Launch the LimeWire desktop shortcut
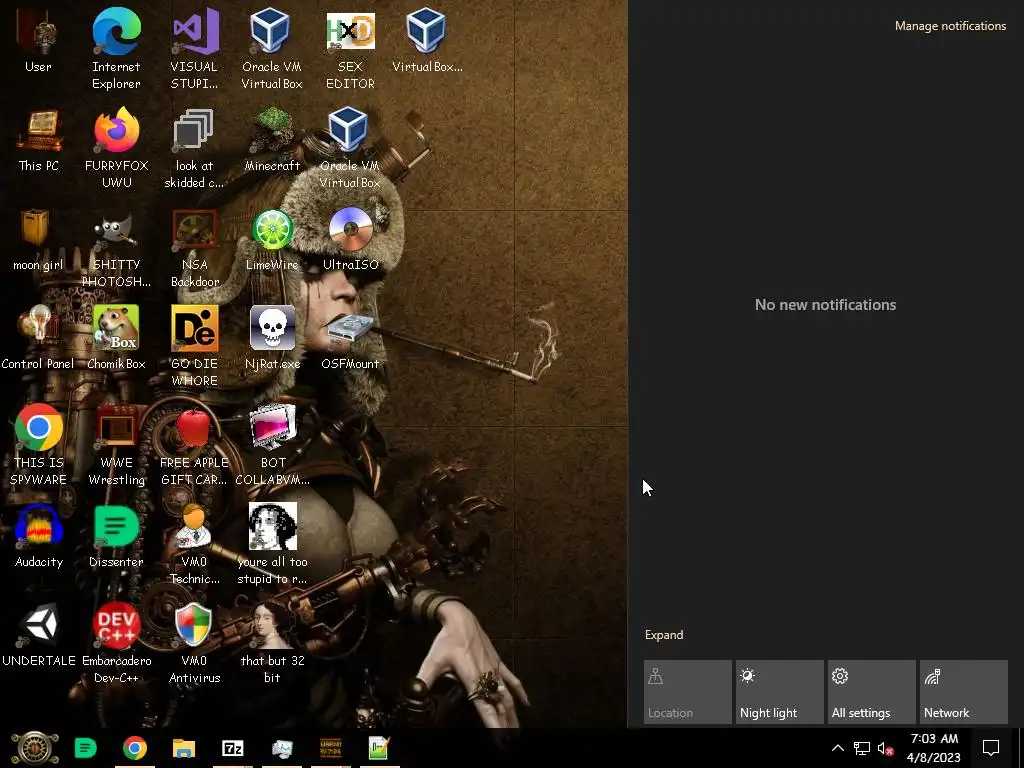1024x768 pixels. pyautogui.click(x=272, y=239)
